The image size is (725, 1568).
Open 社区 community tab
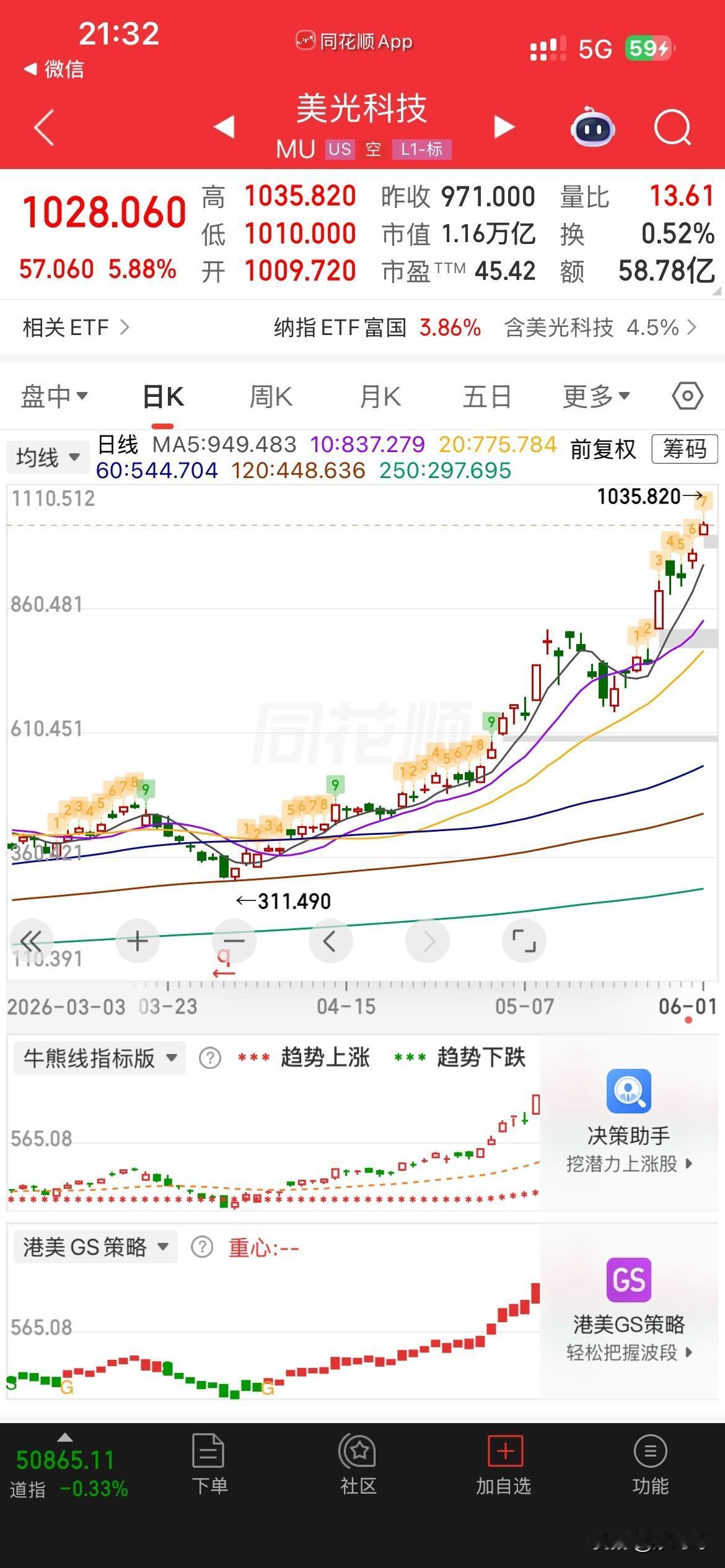358,1465
